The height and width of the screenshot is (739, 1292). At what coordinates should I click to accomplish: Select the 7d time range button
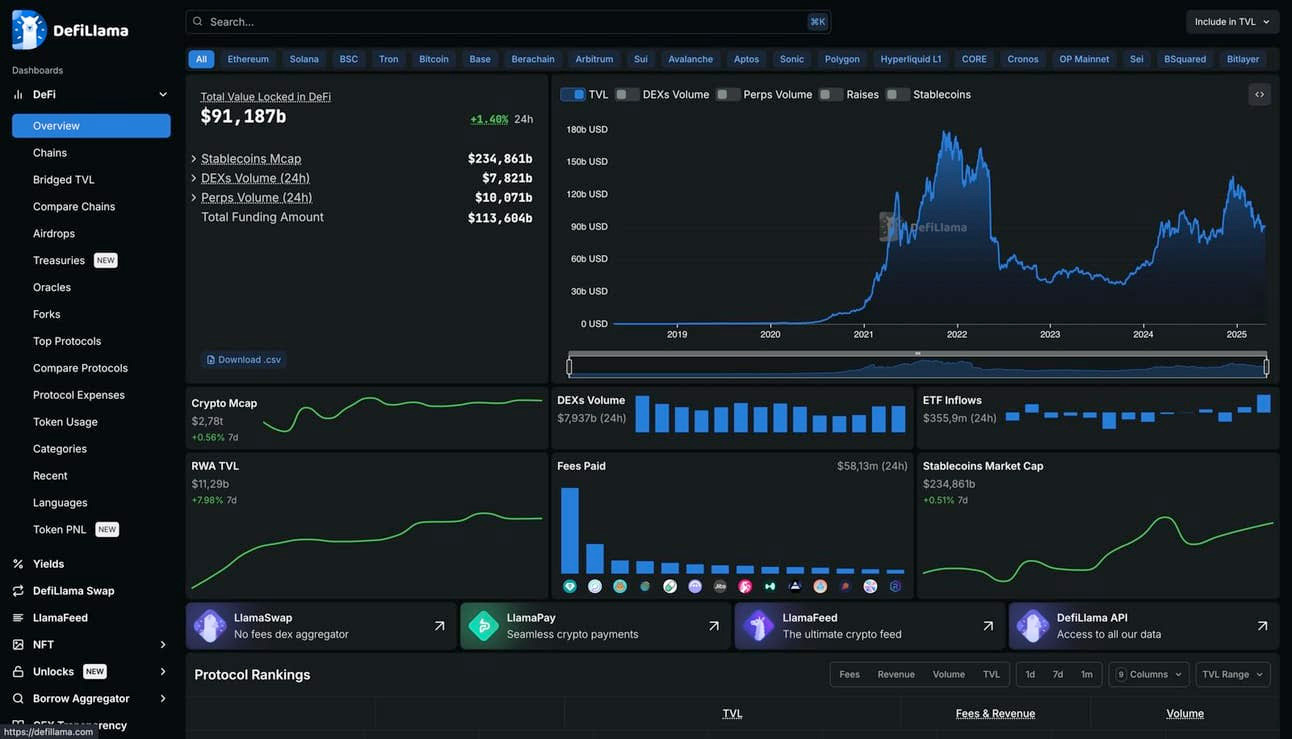1058,674
